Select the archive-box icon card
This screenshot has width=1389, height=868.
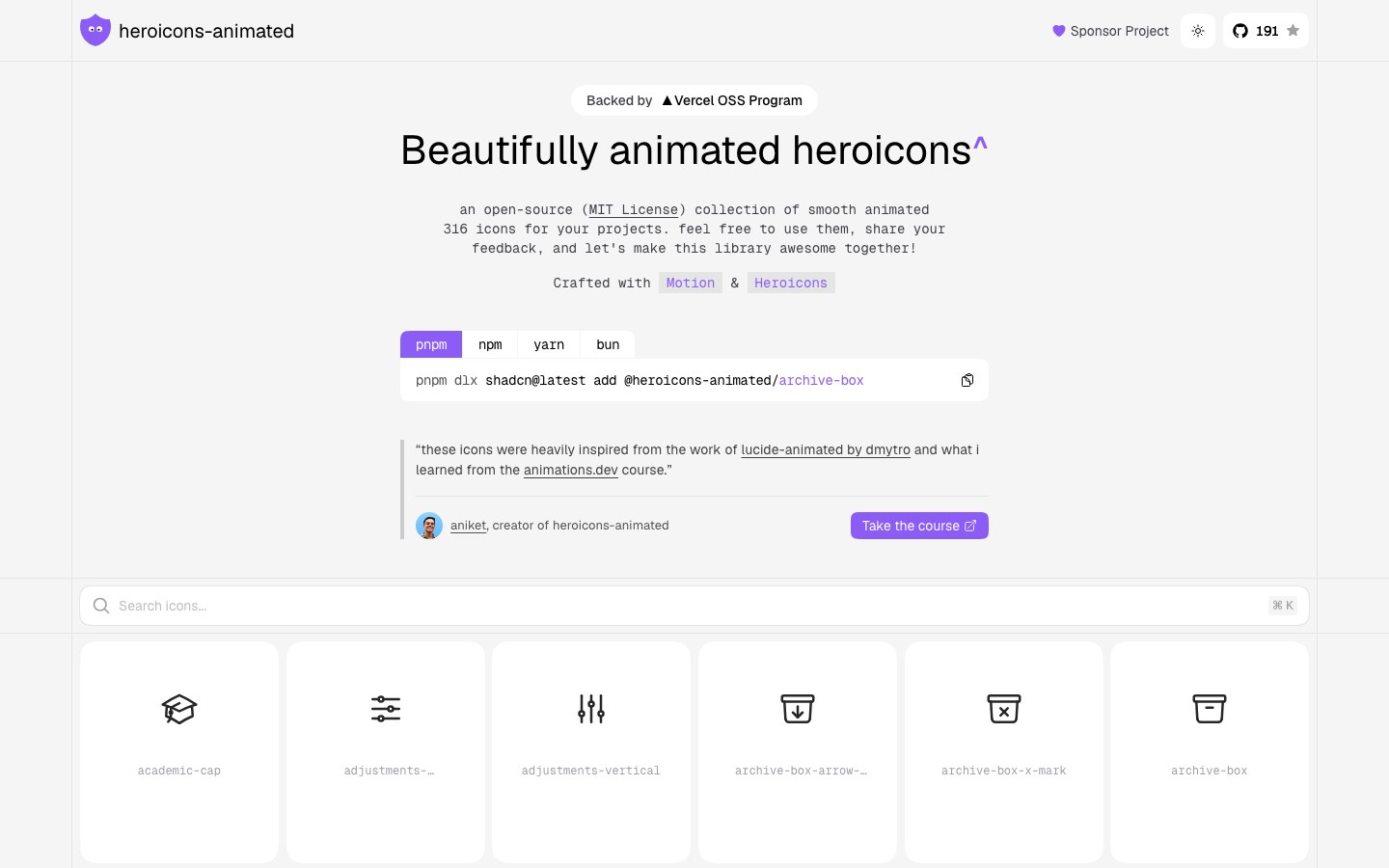(1210, 752)
